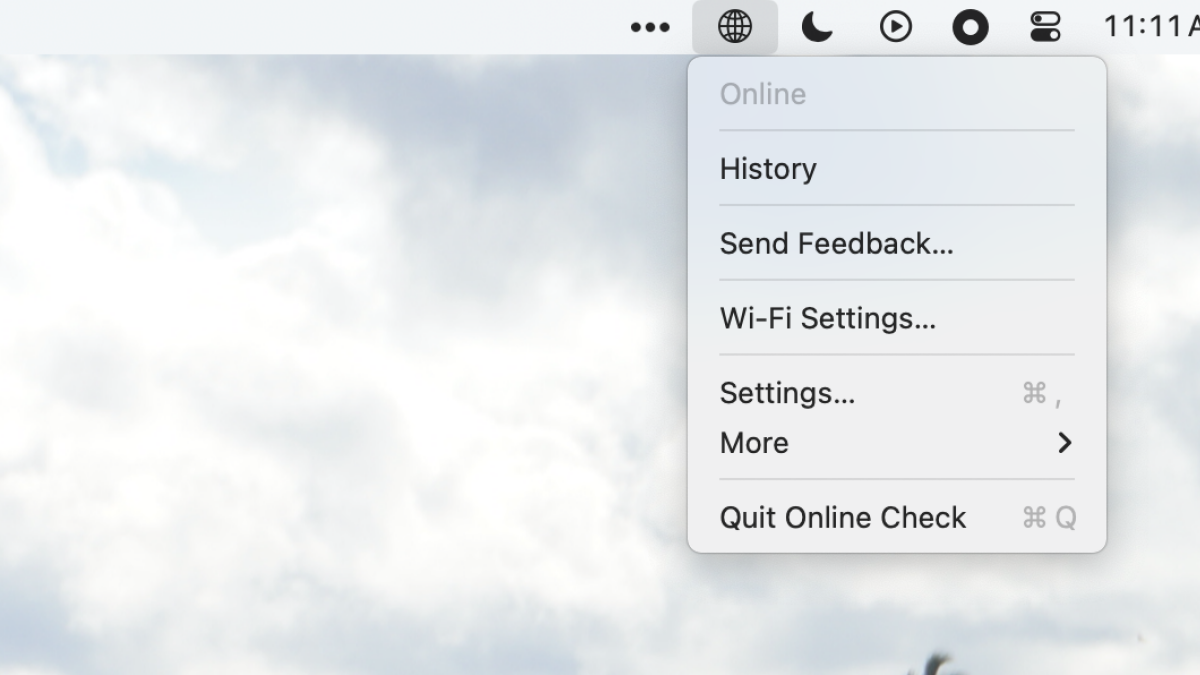Open History from the menu

pyautogui.click(x=897, y=168)
